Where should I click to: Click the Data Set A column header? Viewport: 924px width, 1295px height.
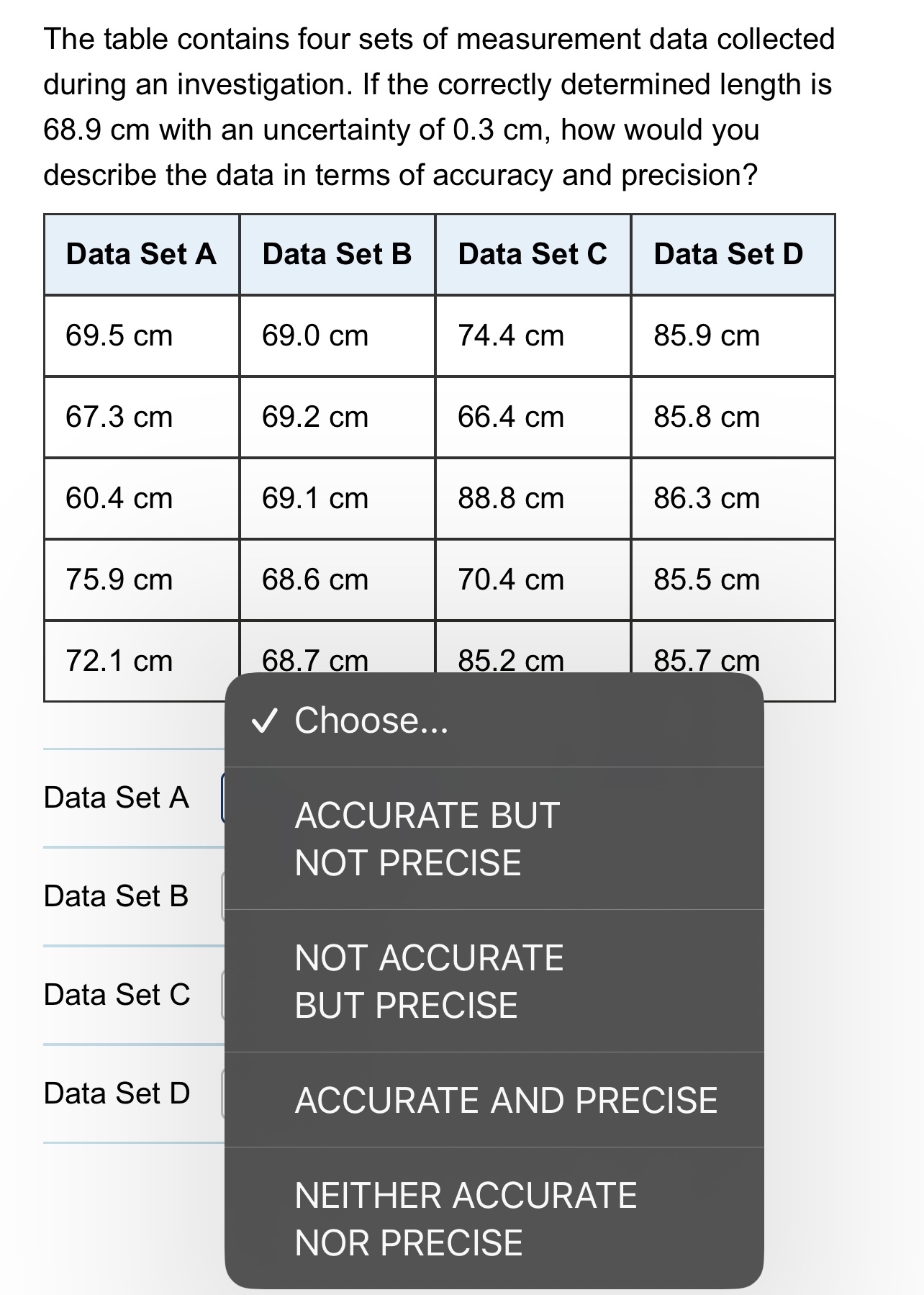click(x=141, y=253)
